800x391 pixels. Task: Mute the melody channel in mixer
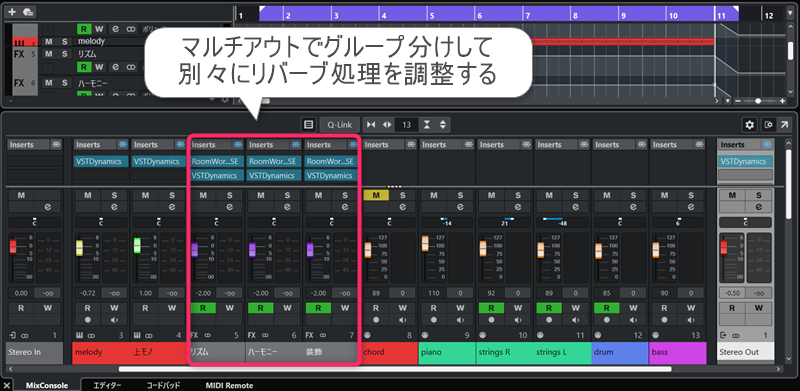[88, 195]
